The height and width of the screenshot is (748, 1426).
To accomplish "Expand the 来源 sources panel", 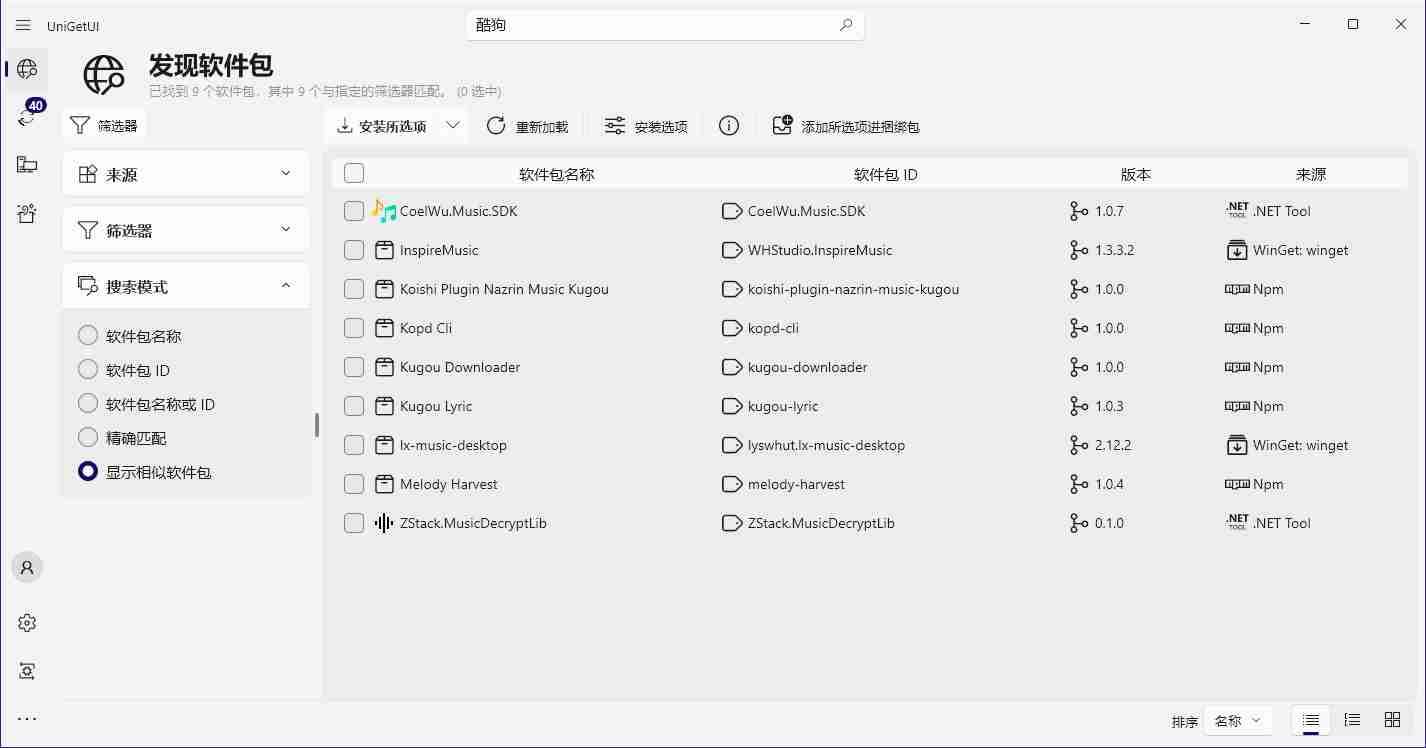I will click(x=186, y=174).
